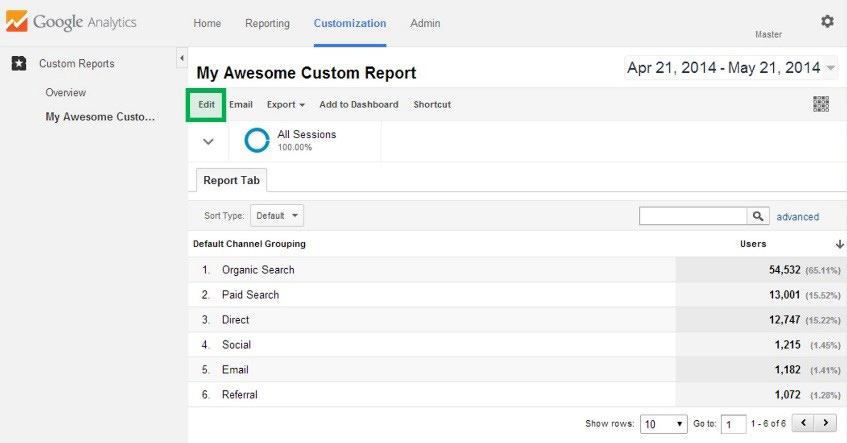Click the search magnifier button

point(758,216)
